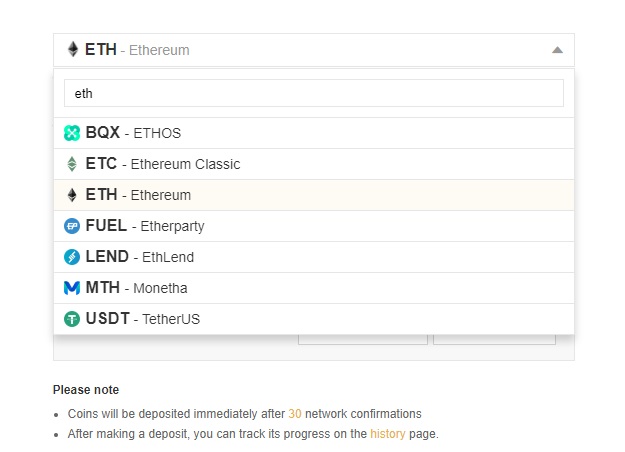The image size is (625, 452).
Task: Select MTH - Monetha from the list
Action: click(314, 288)
